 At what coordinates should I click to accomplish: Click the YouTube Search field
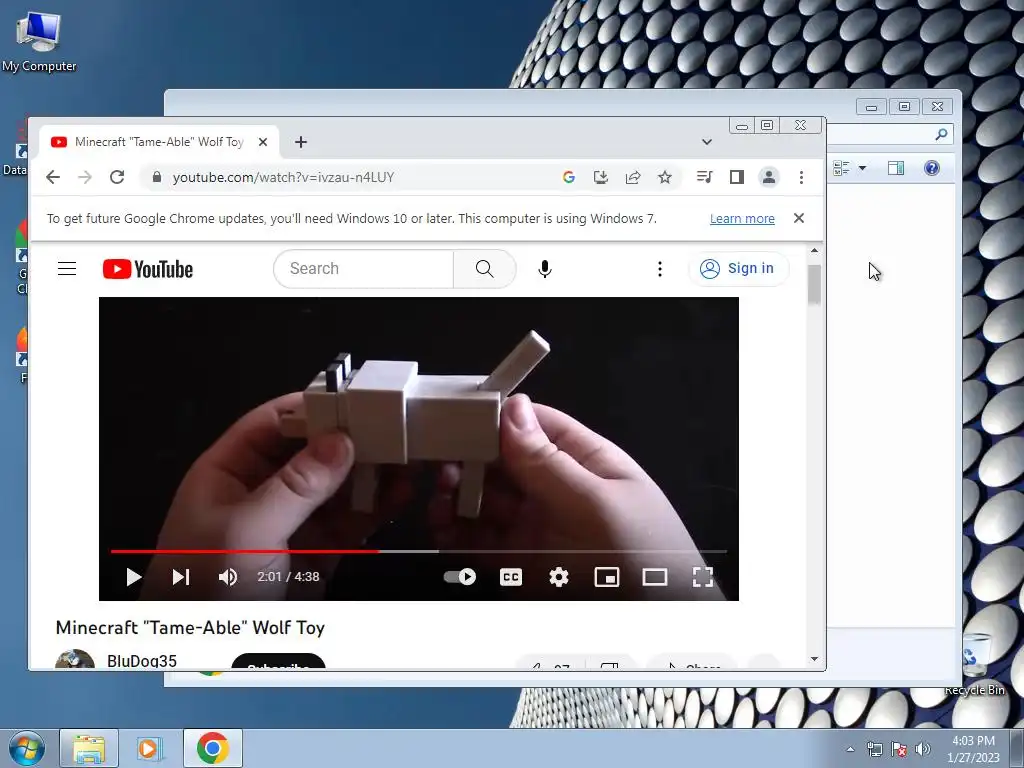tap(363, 268)
